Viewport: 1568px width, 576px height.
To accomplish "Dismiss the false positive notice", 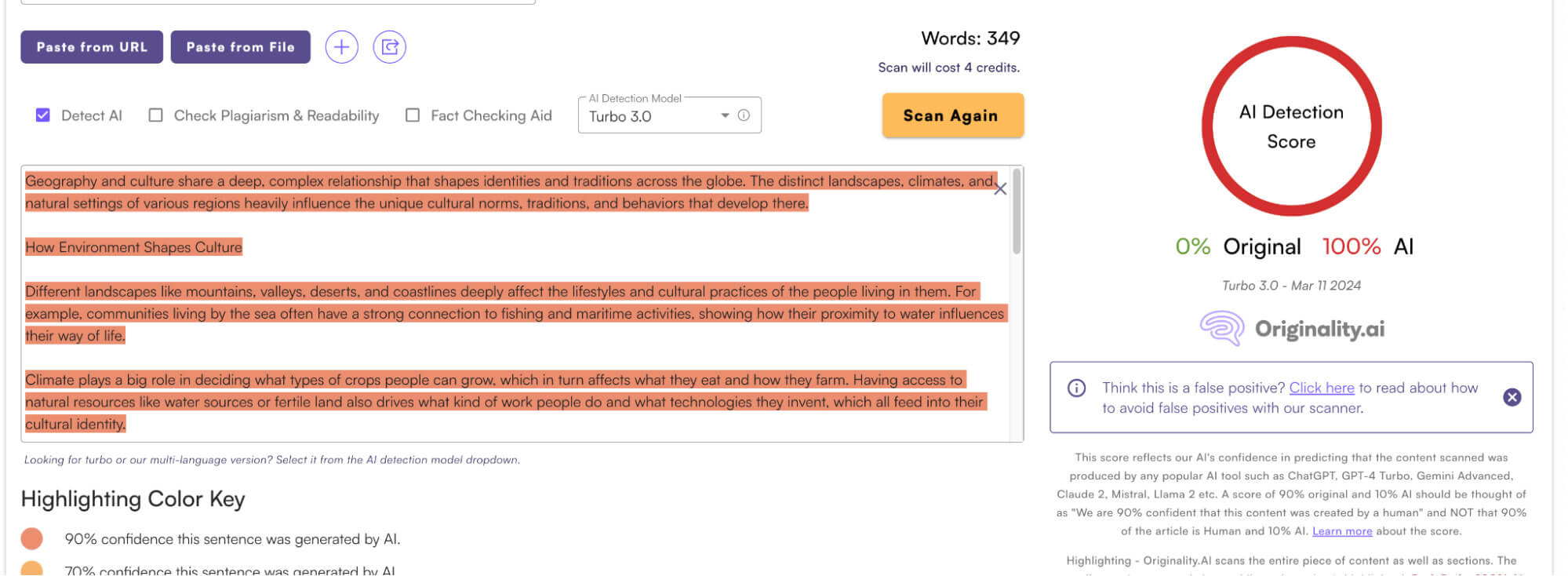I will [x=1512, y=397].
